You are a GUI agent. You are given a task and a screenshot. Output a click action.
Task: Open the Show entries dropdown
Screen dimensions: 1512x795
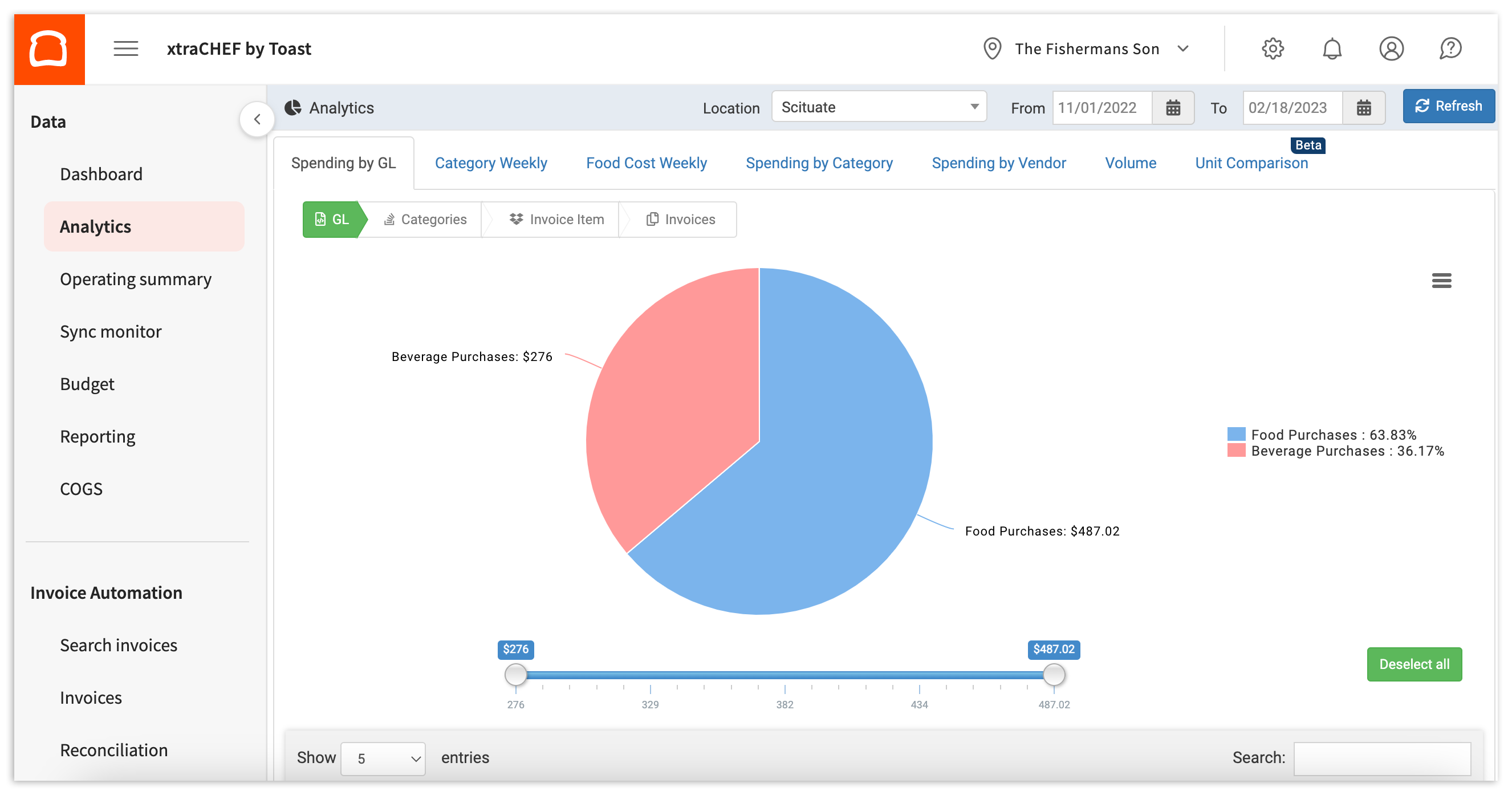click(383, 758)
